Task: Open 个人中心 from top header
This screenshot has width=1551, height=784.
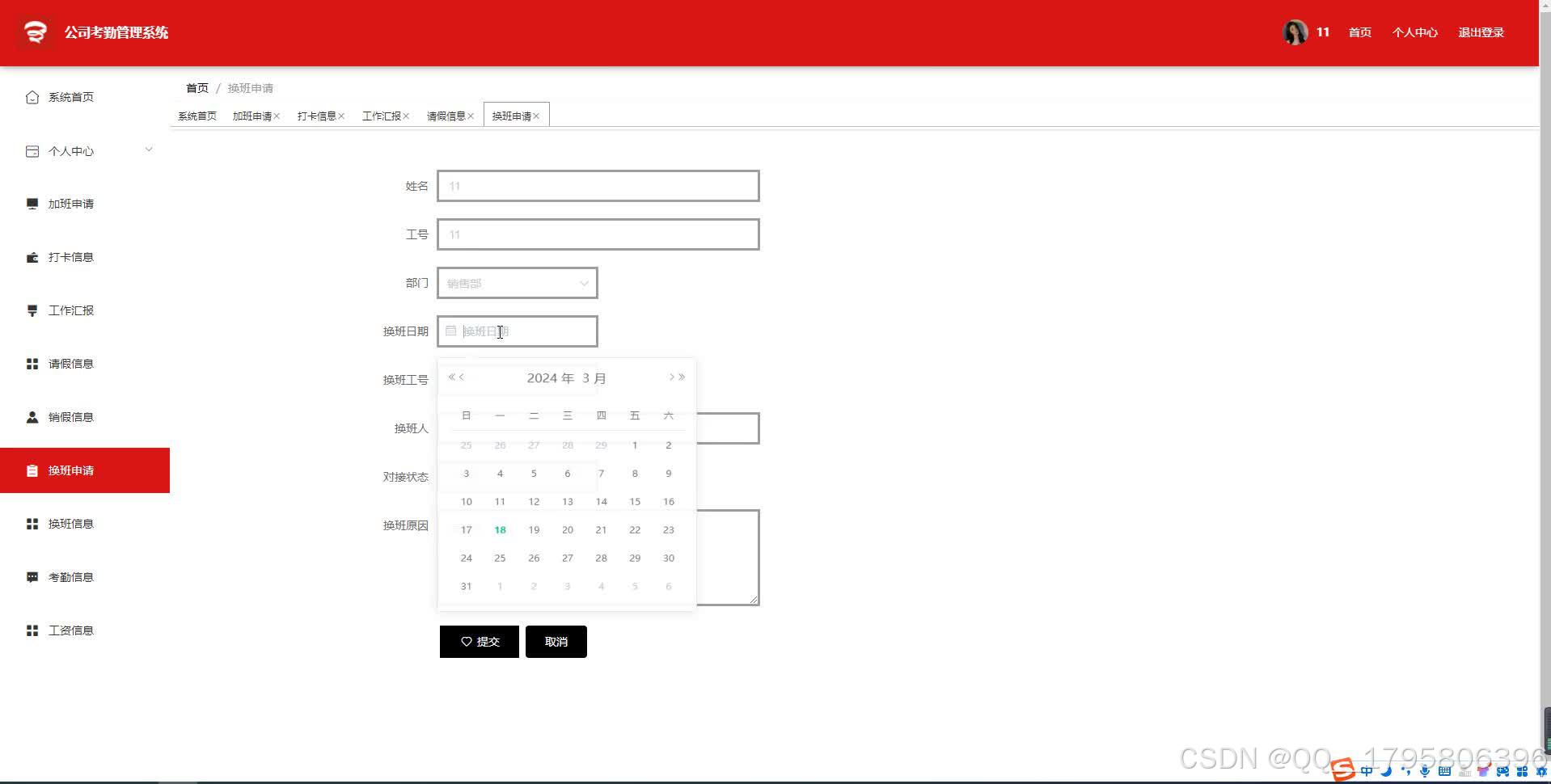Action: point(1415,32)
